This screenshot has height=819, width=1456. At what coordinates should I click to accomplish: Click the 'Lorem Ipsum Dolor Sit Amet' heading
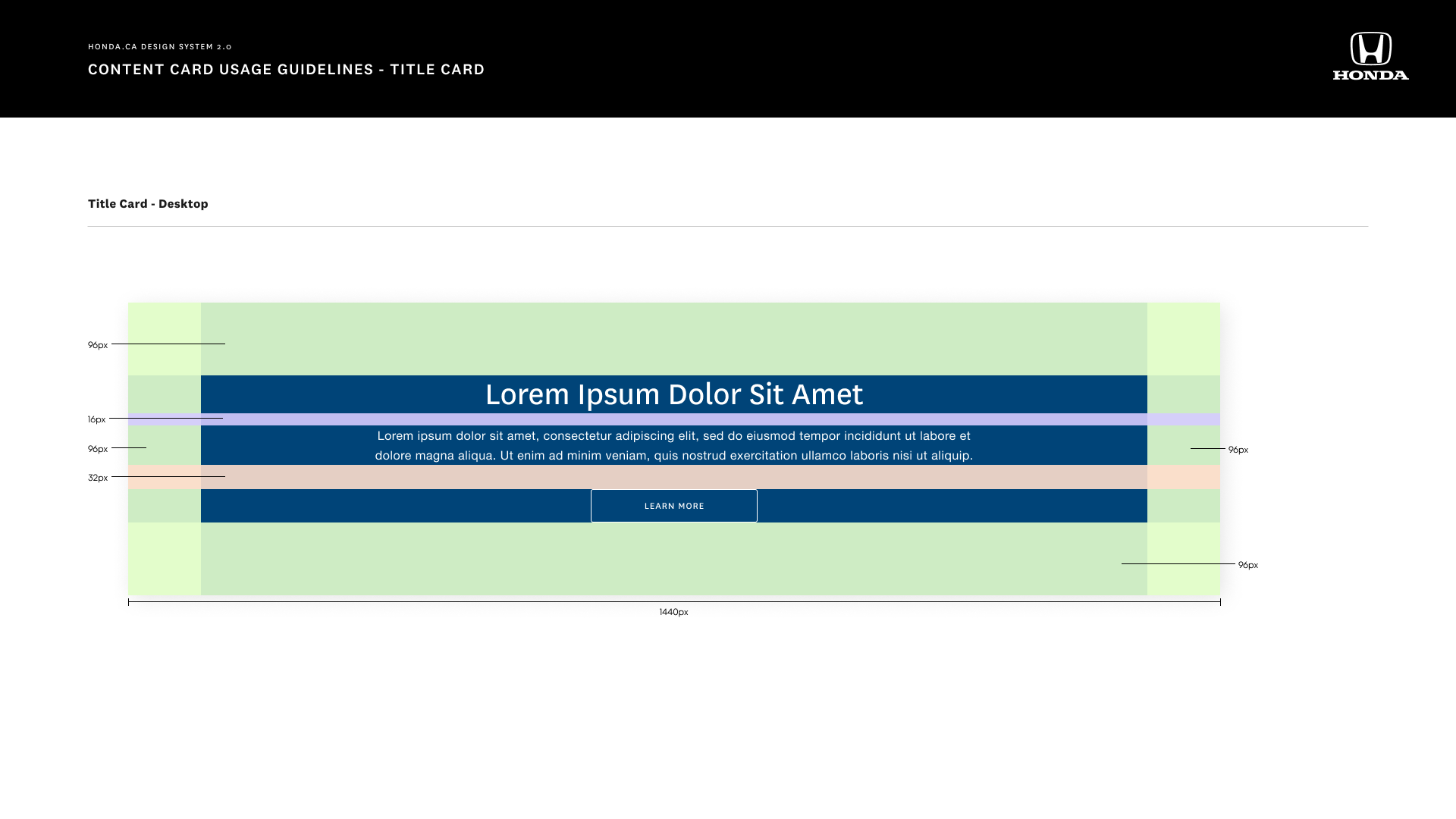click(674, 394)
